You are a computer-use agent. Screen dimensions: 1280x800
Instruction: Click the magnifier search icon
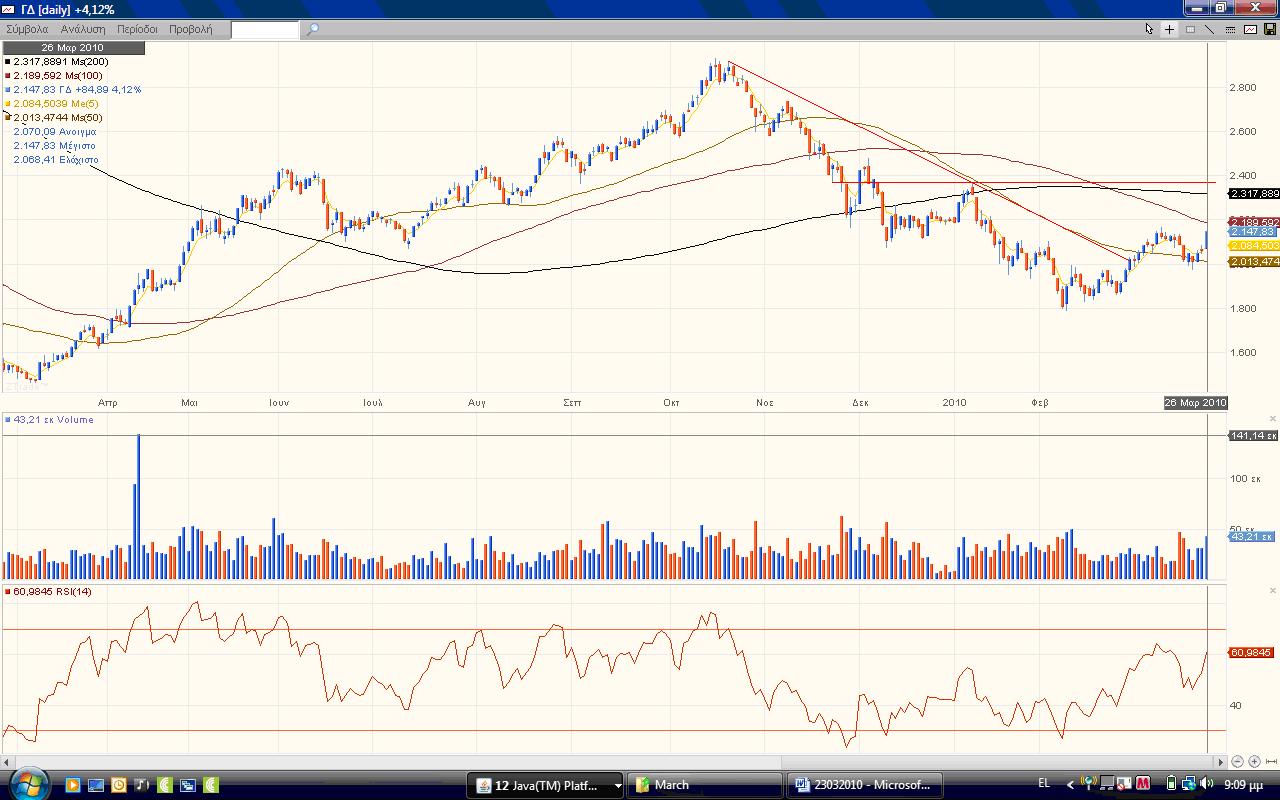(312, 29)
